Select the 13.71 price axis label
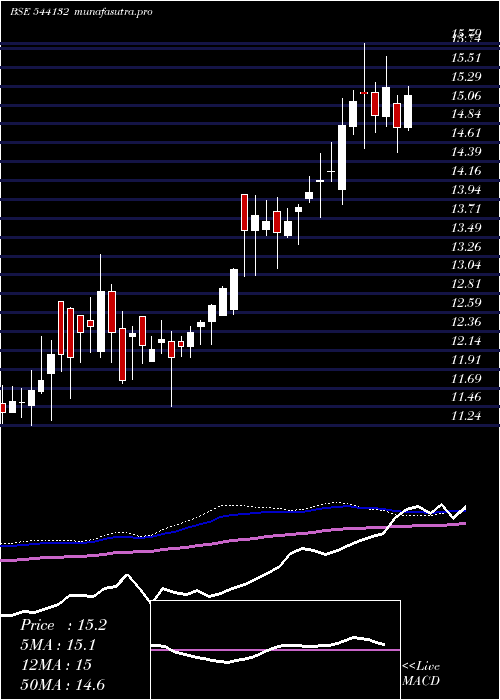500x700 pixels. click(466, 208)
